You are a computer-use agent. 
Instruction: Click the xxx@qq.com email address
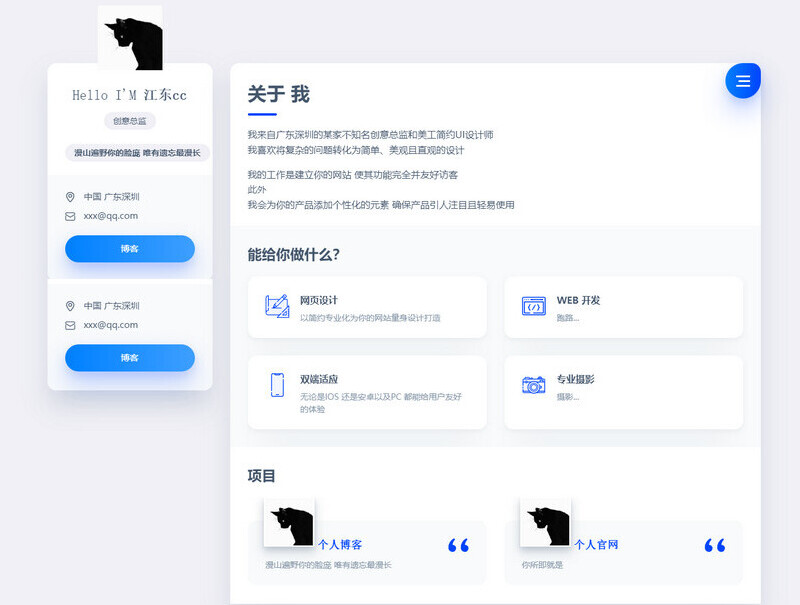coord(111,216)
